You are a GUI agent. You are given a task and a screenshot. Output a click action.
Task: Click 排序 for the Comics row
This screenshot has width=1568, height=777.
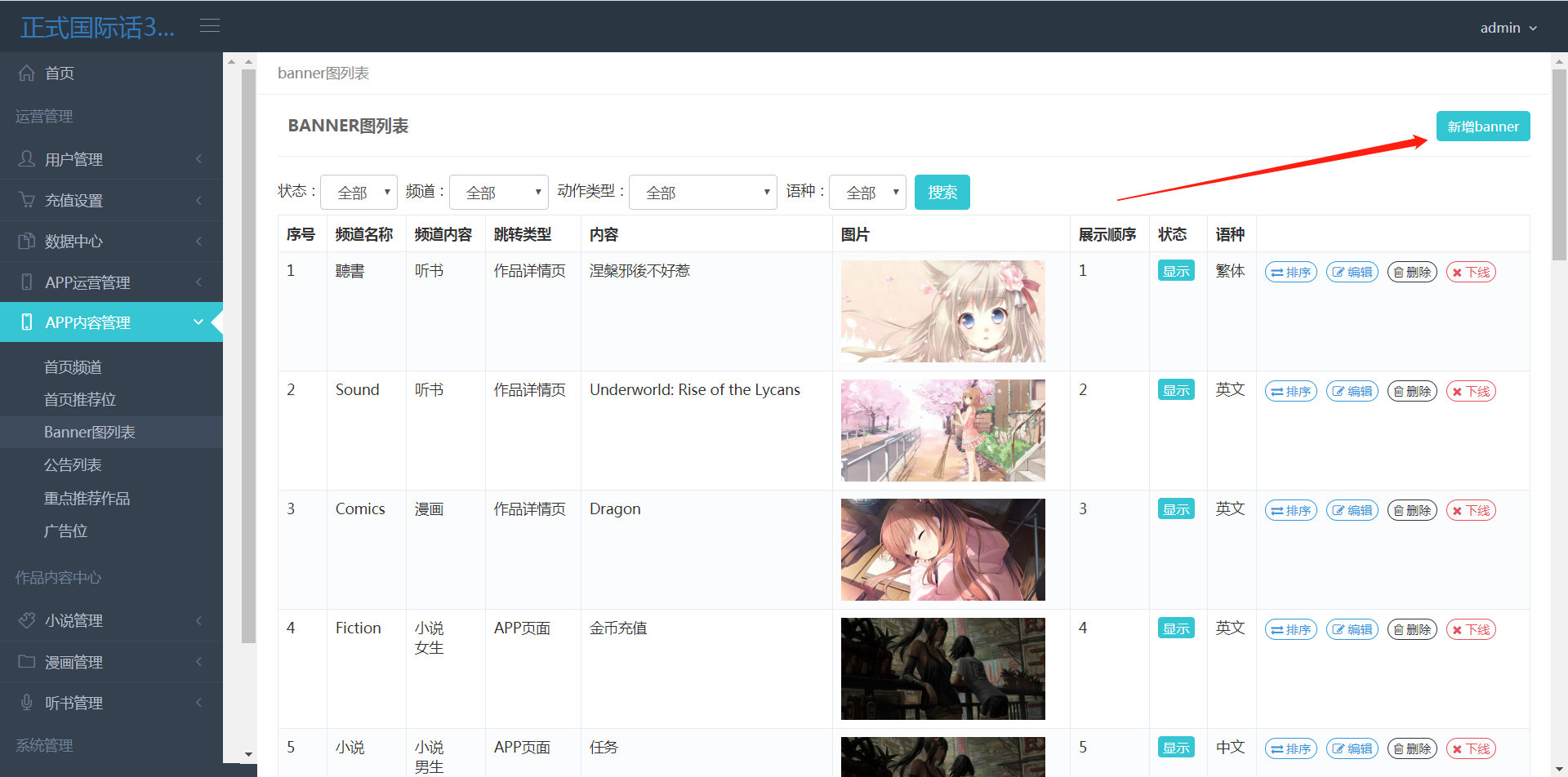1291,510
